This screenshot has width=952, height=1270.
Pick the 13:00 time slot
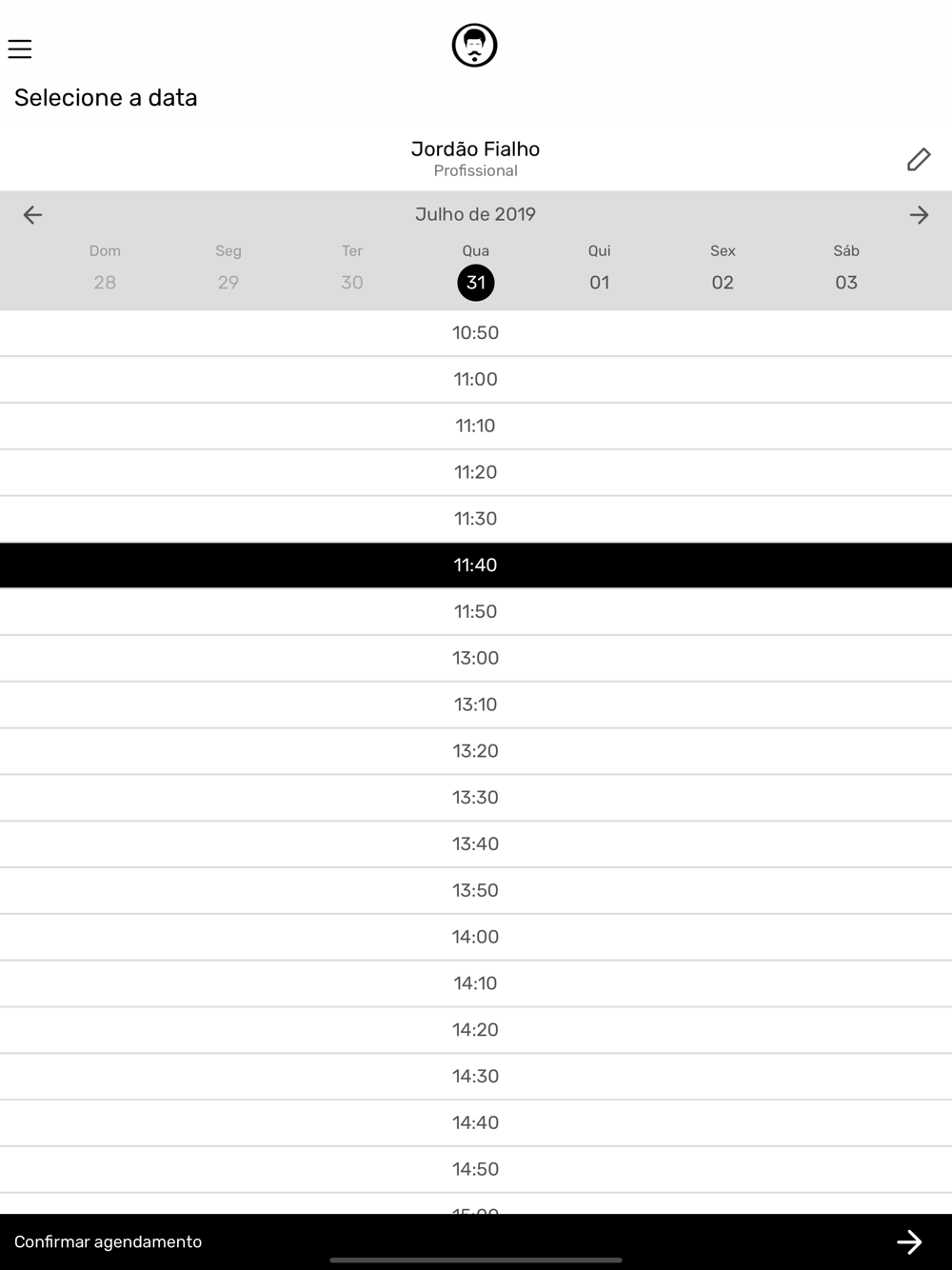476,658
